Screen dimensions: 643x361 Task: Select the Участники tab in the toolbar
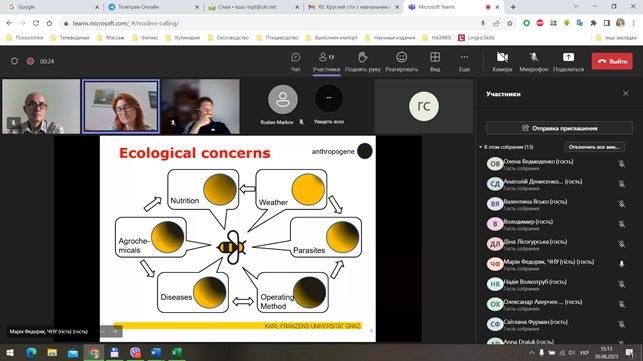(x=326, y=62)
